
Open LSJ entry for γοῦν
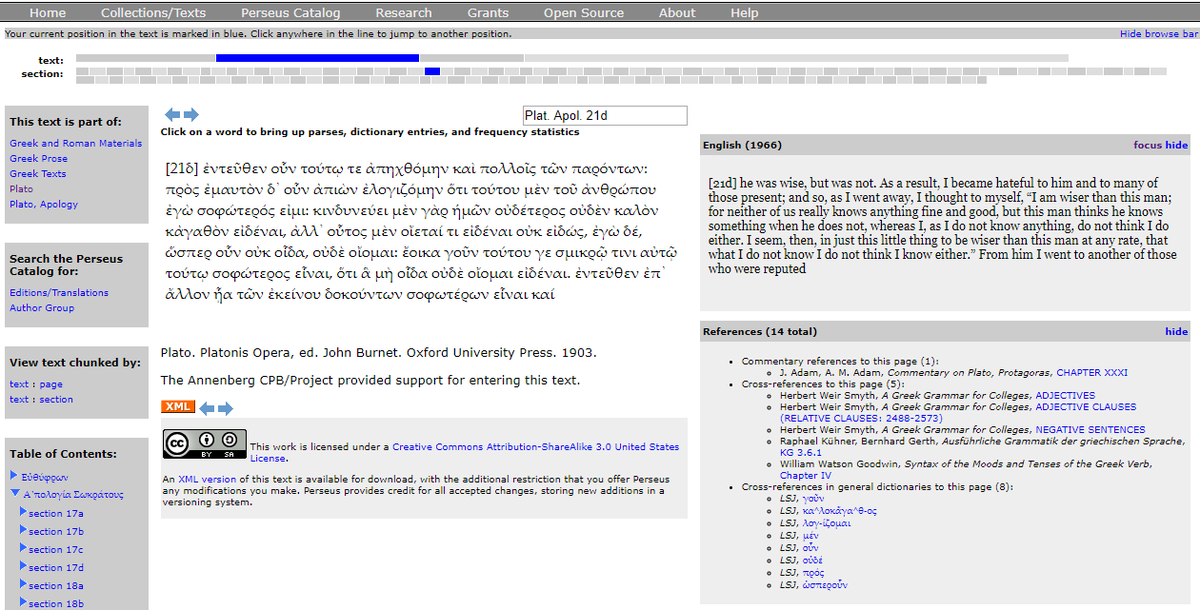(x=811, y=498)
